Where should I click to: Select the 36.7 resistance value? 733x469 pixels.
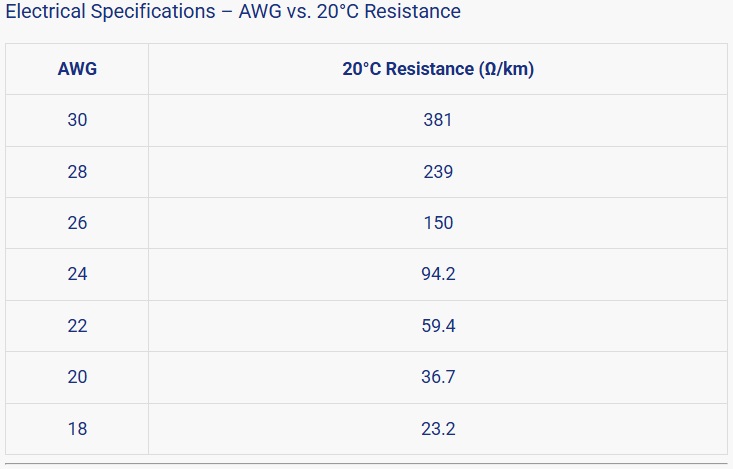pos(438,377)
